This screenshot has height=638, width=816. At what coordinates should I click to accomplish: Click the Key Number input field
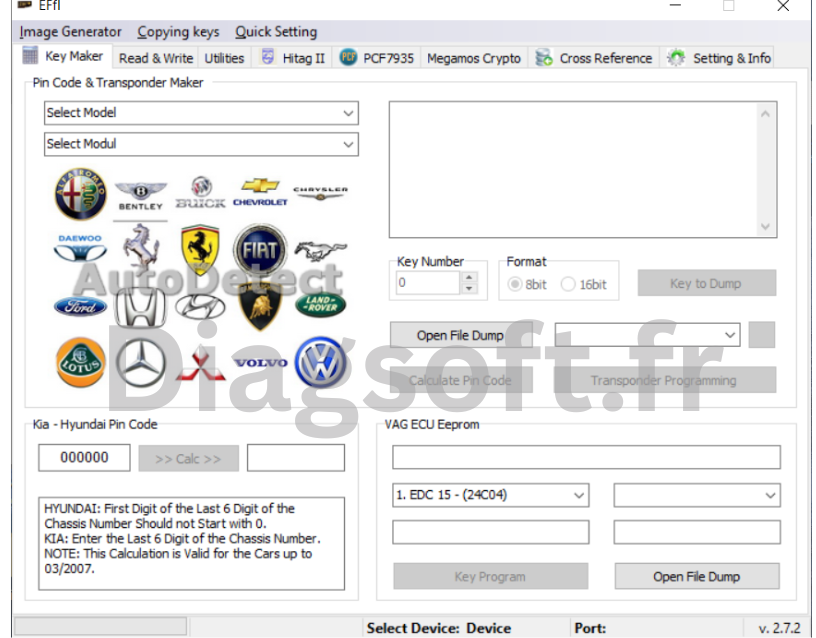[428, 283]
